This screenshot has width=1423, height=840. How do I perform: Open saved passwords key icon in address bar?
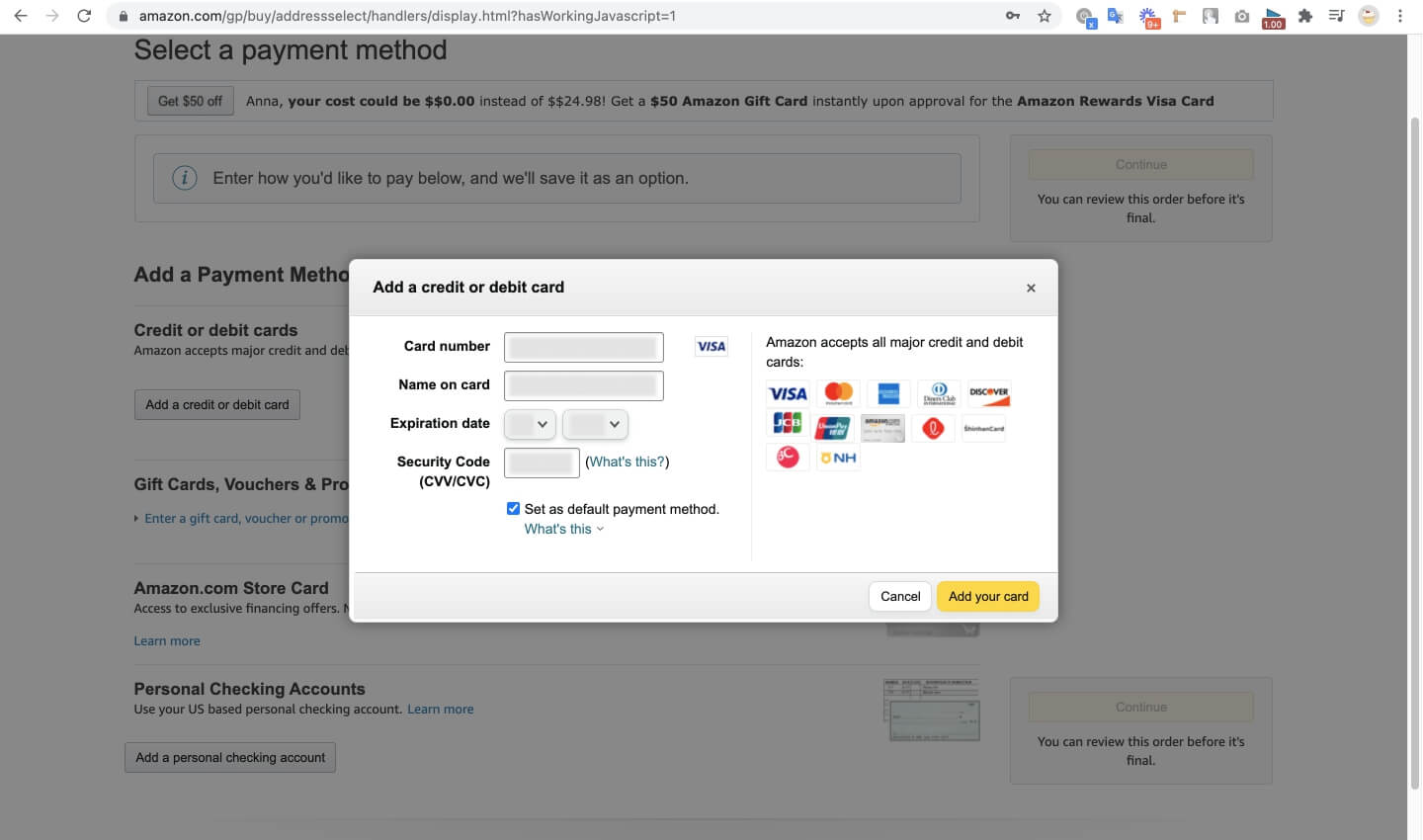[x=1013, y=16]
